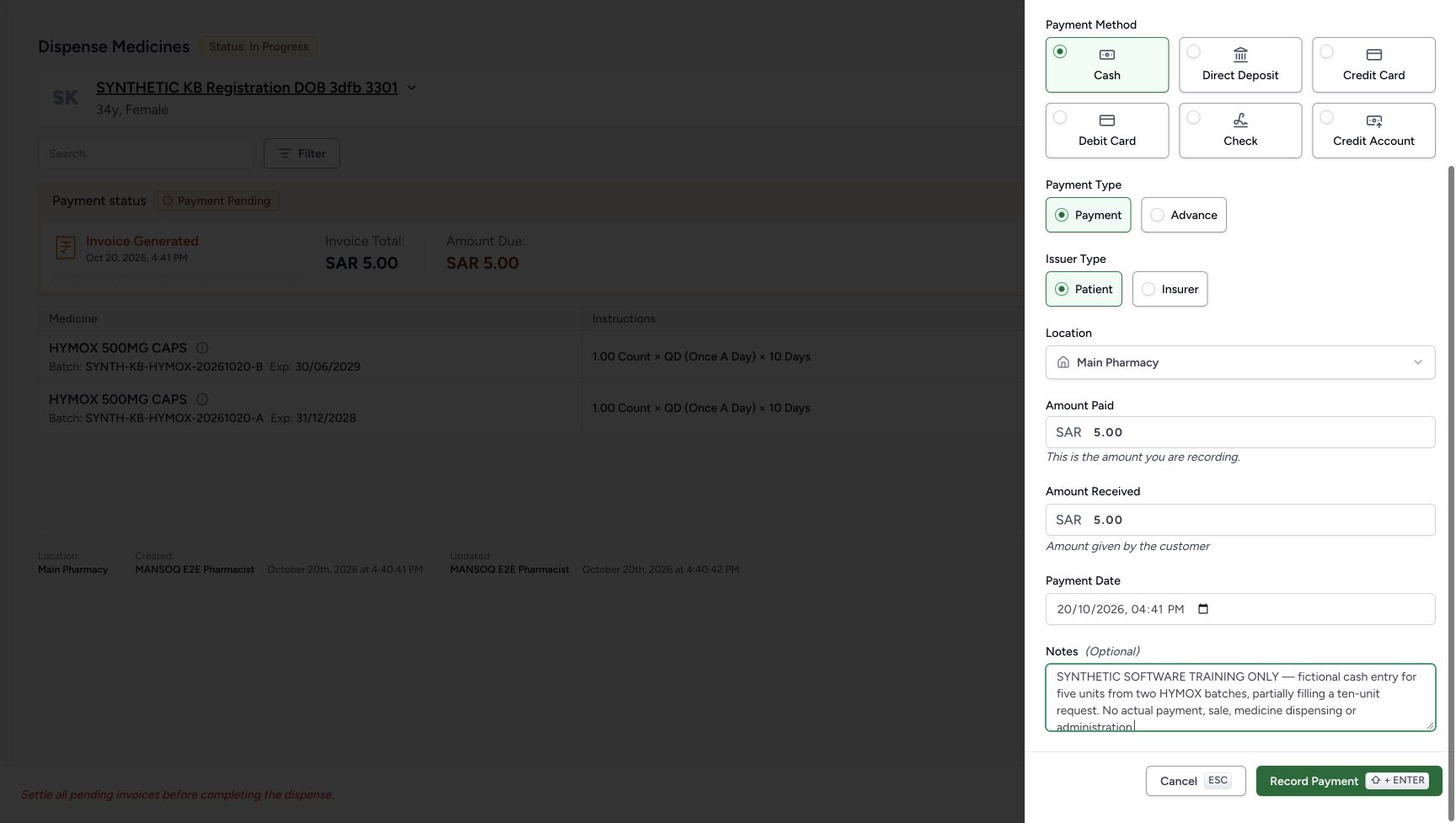Choose Direct Deposit payment method

coord(1239,65)
